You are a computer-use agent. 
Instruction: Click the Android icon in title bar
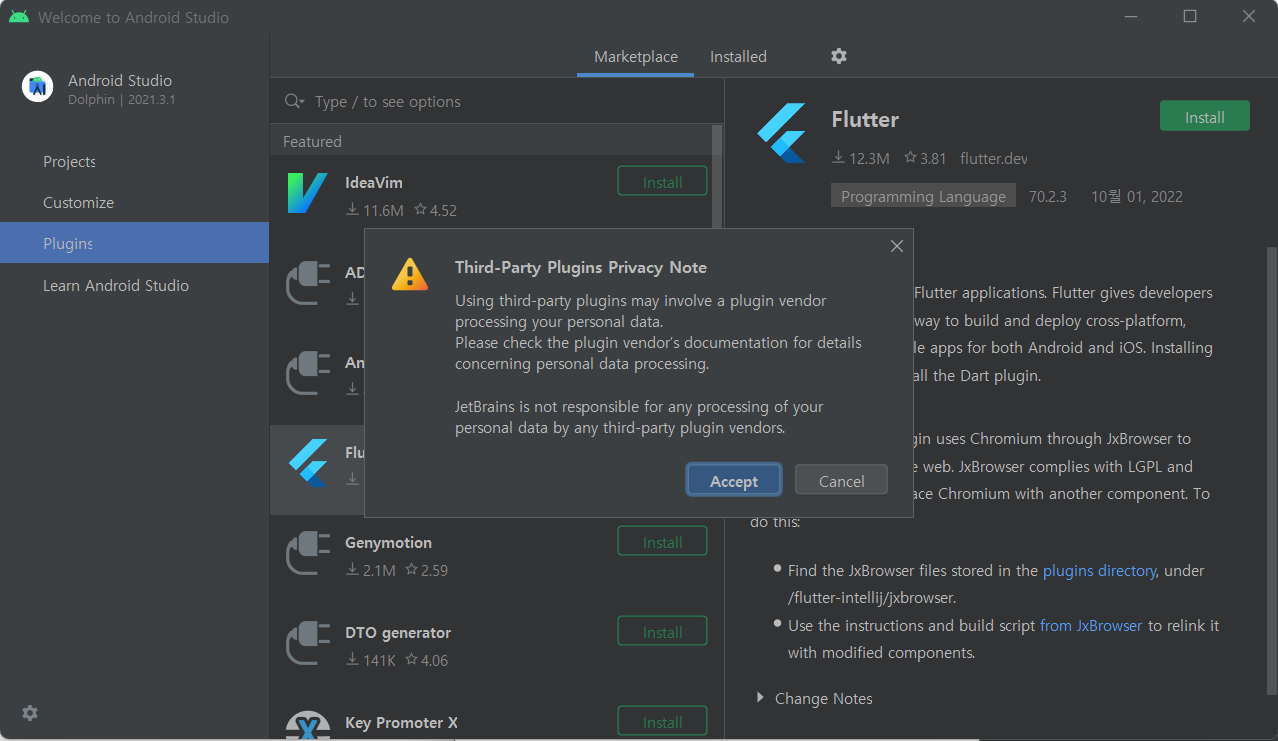(x=19, y=17)
